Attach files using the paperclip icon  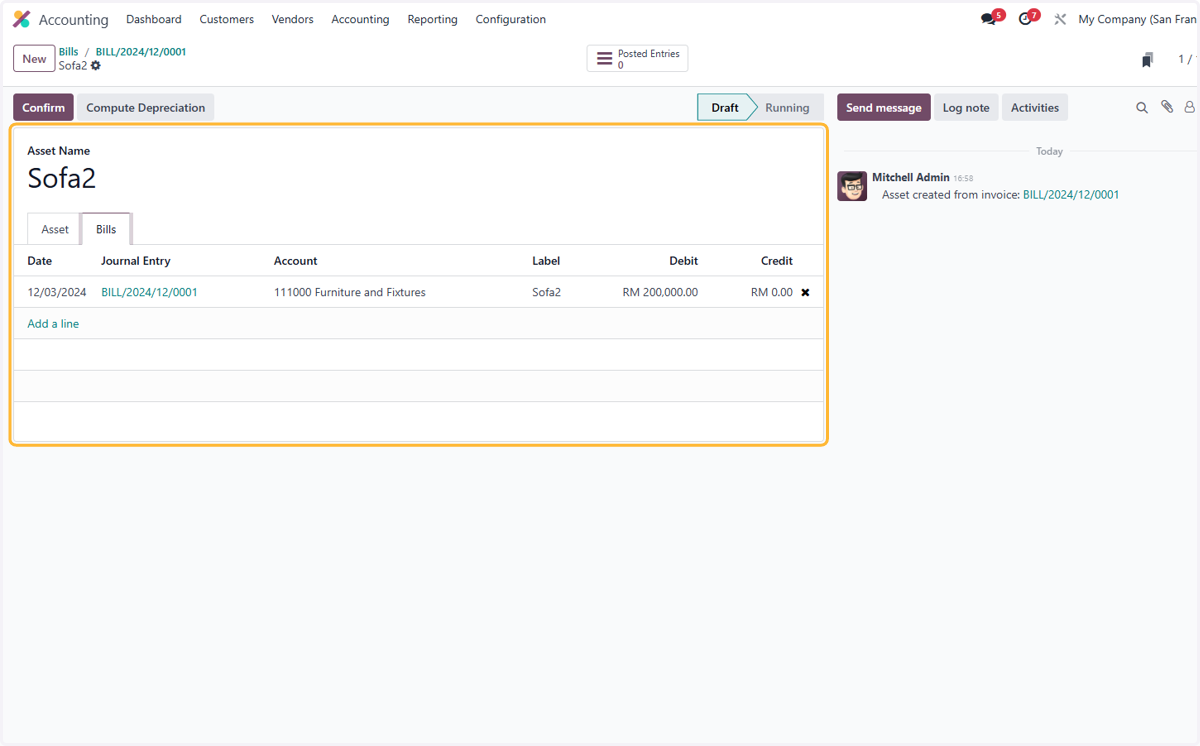tap(1167, 107)
